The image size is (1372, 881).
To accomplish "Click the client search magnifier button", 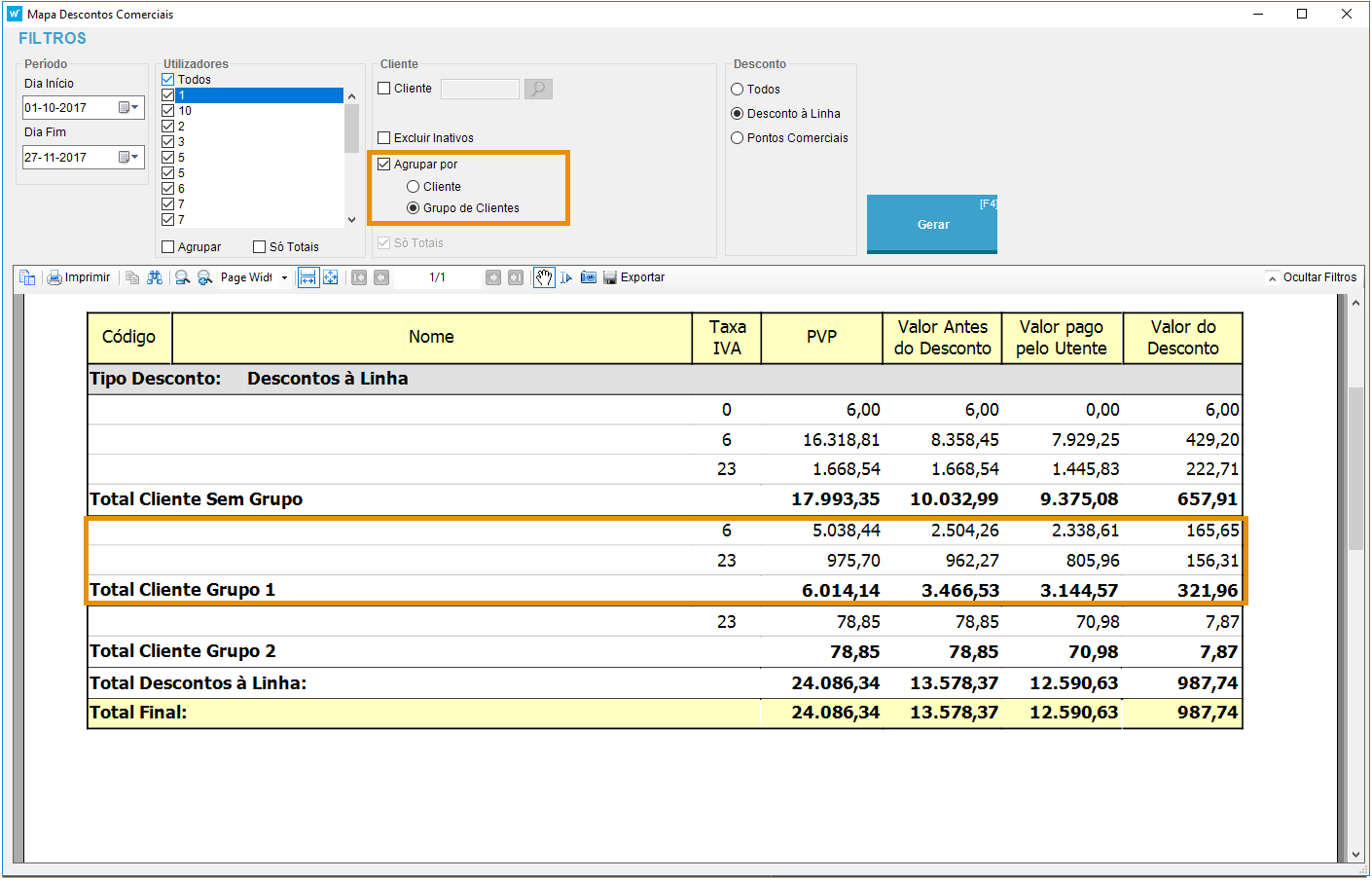I will 538,90.
